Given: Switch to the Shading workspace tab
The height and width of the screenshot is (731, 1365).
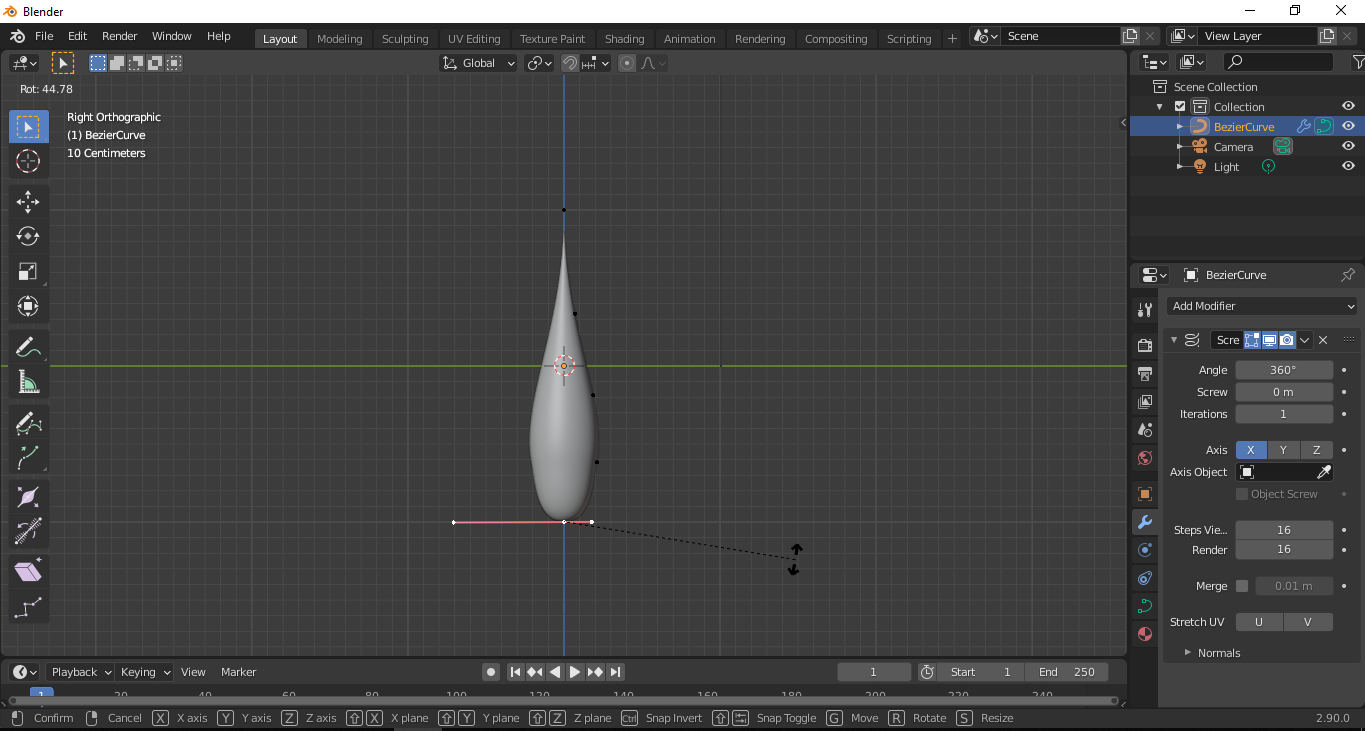Looking at the screenshot, I should coord(624,39).
